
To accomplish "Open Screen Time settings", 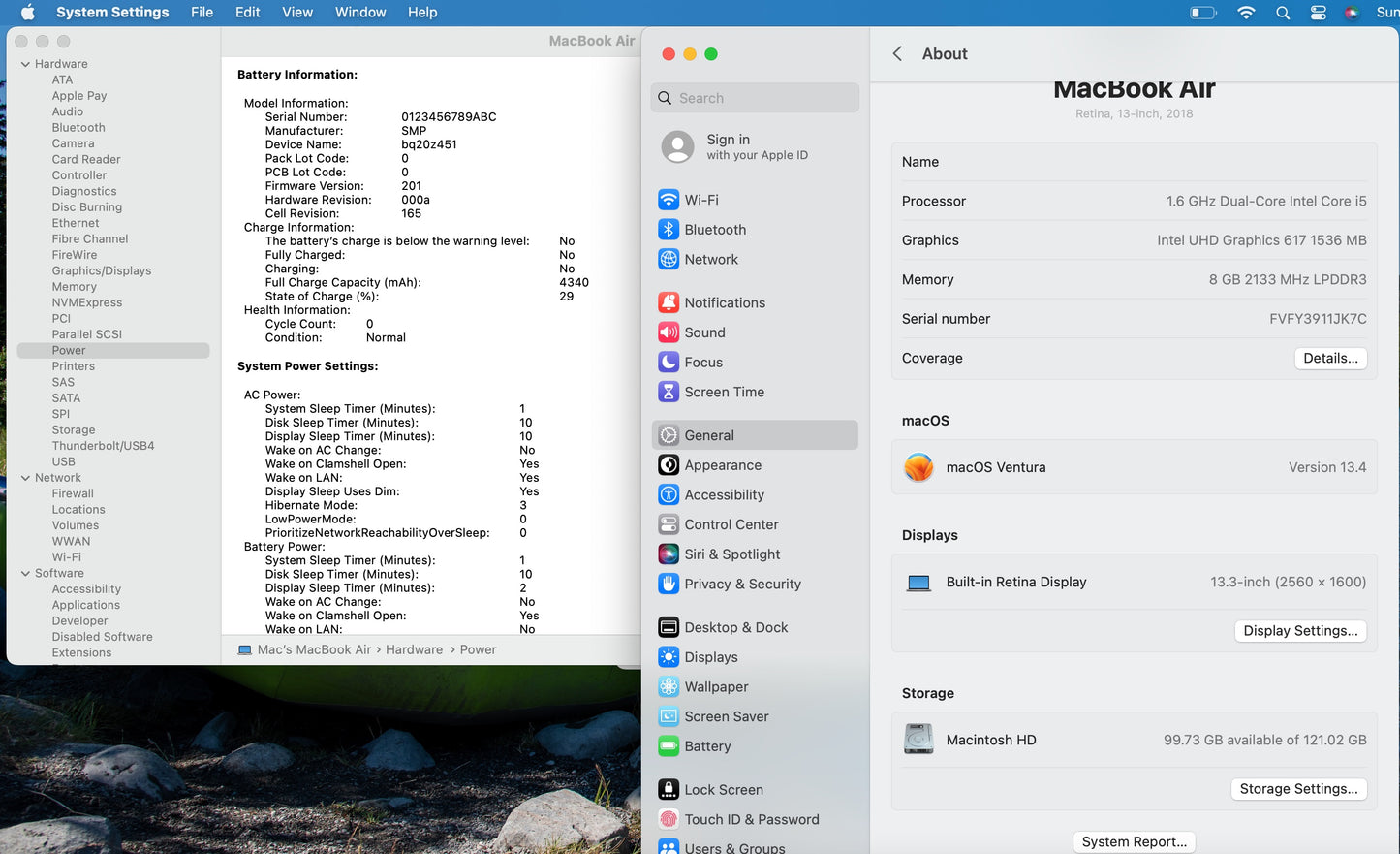I will (724, 392).
